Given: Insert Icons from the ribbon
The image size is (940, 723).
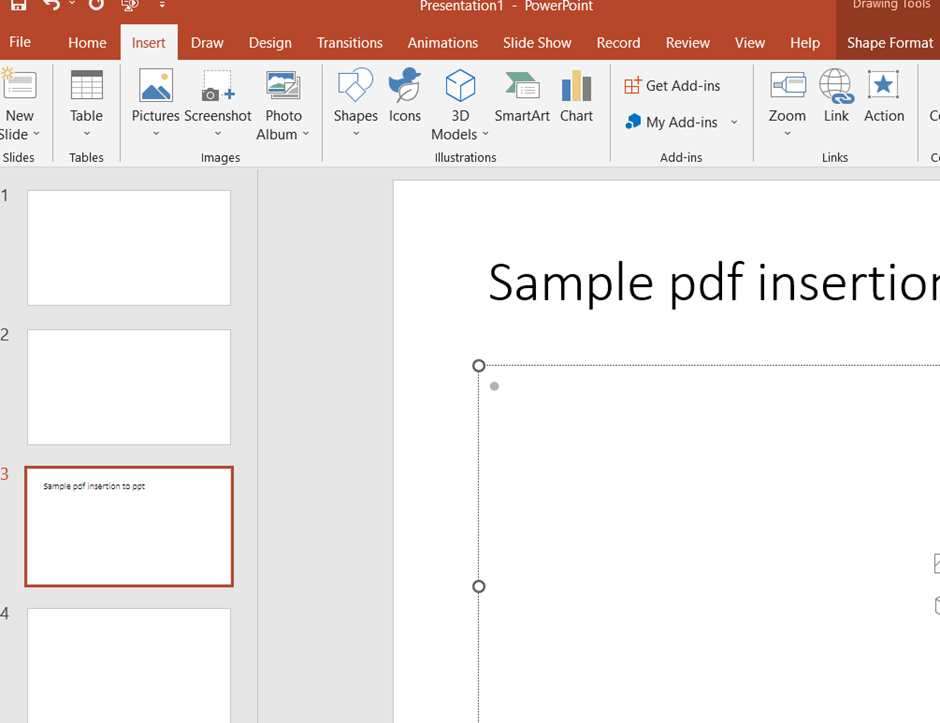Looking at the screenshot, I should pos(405,96).
